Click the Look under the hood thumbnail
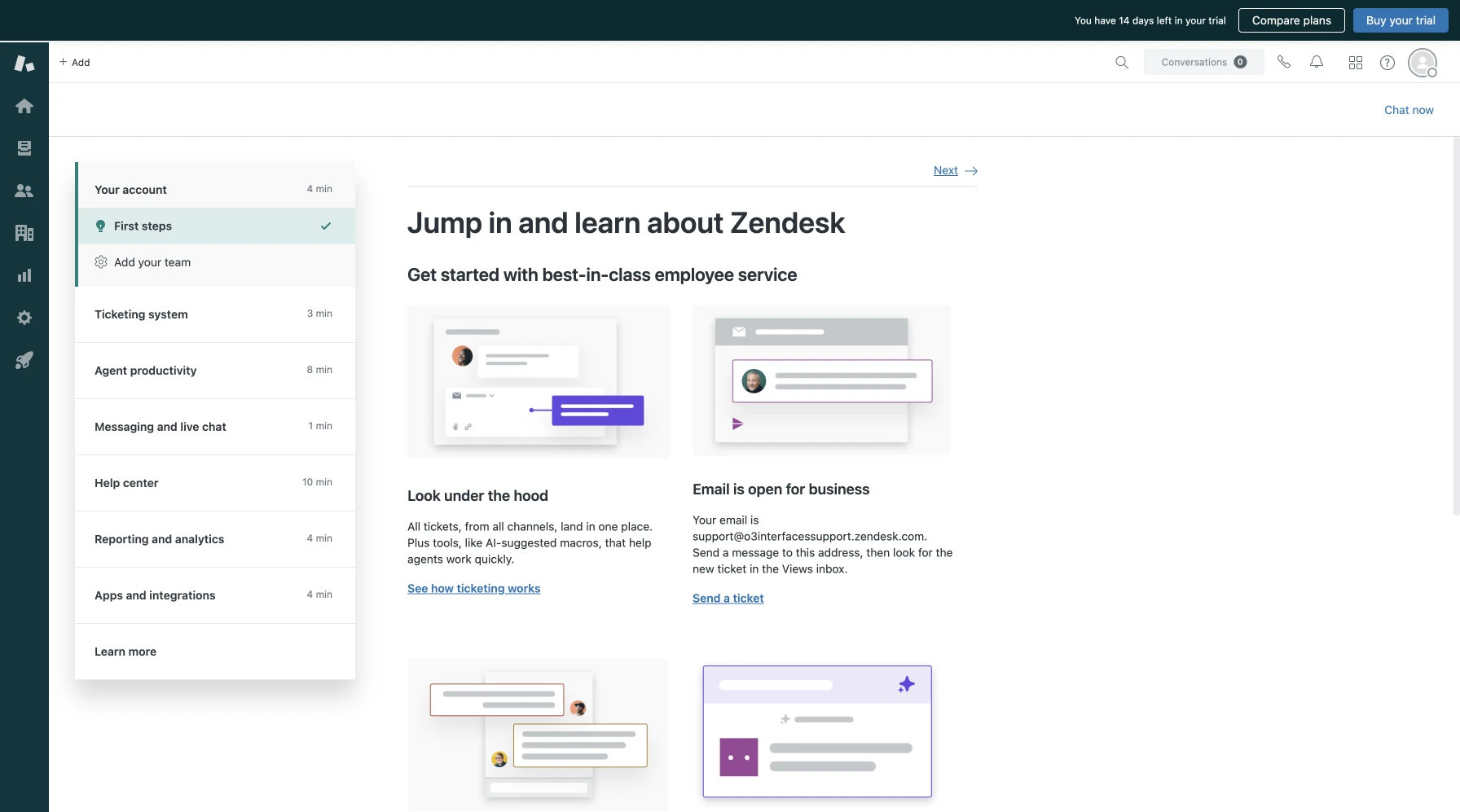This screenshot has width=1460, height=812. [x=538, y=381]
